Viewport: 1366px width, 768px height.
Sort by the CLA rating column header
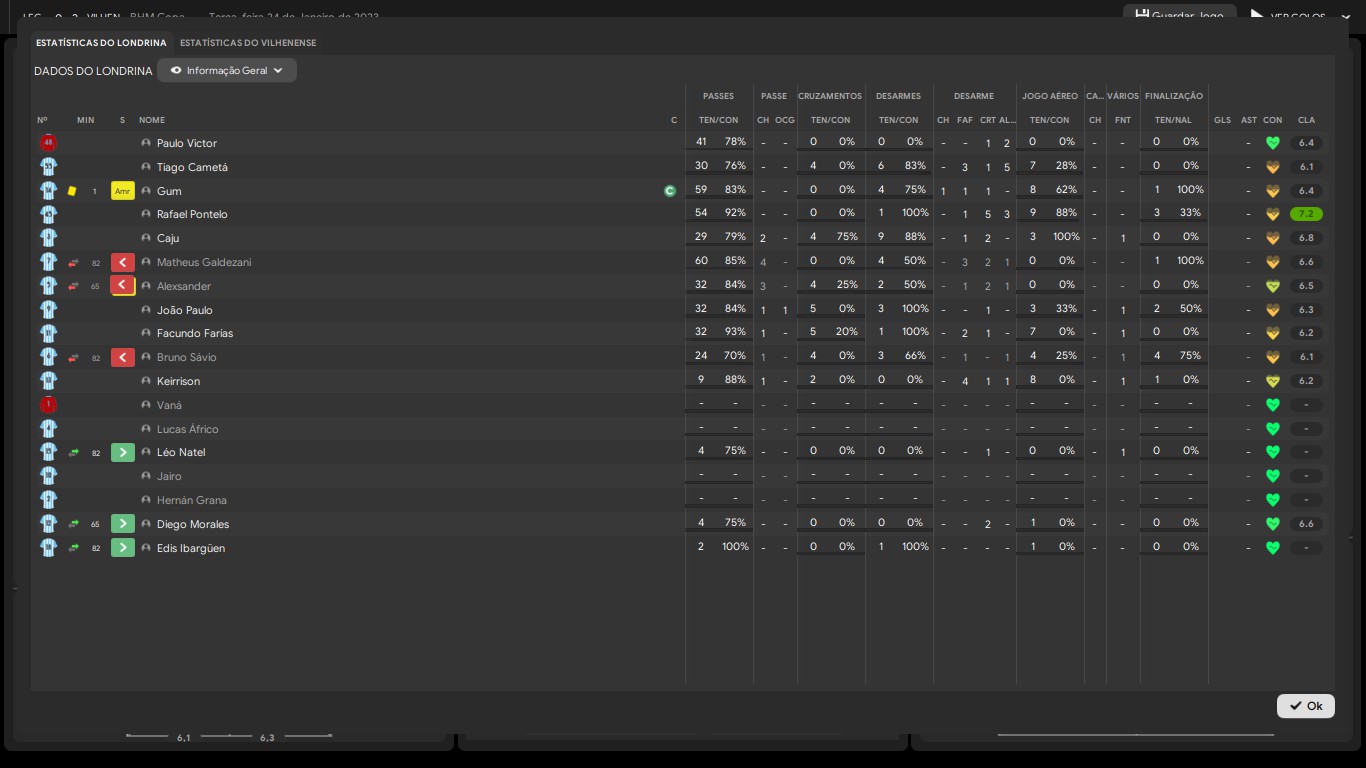pos(1306,120)
